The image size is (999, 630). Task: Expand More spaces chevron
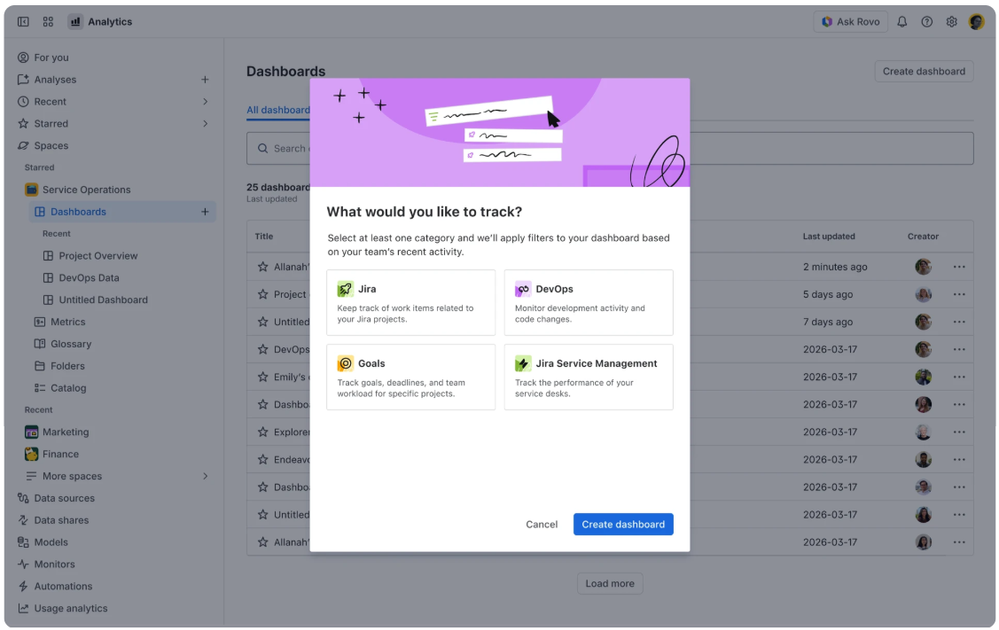tap(205, 476)
